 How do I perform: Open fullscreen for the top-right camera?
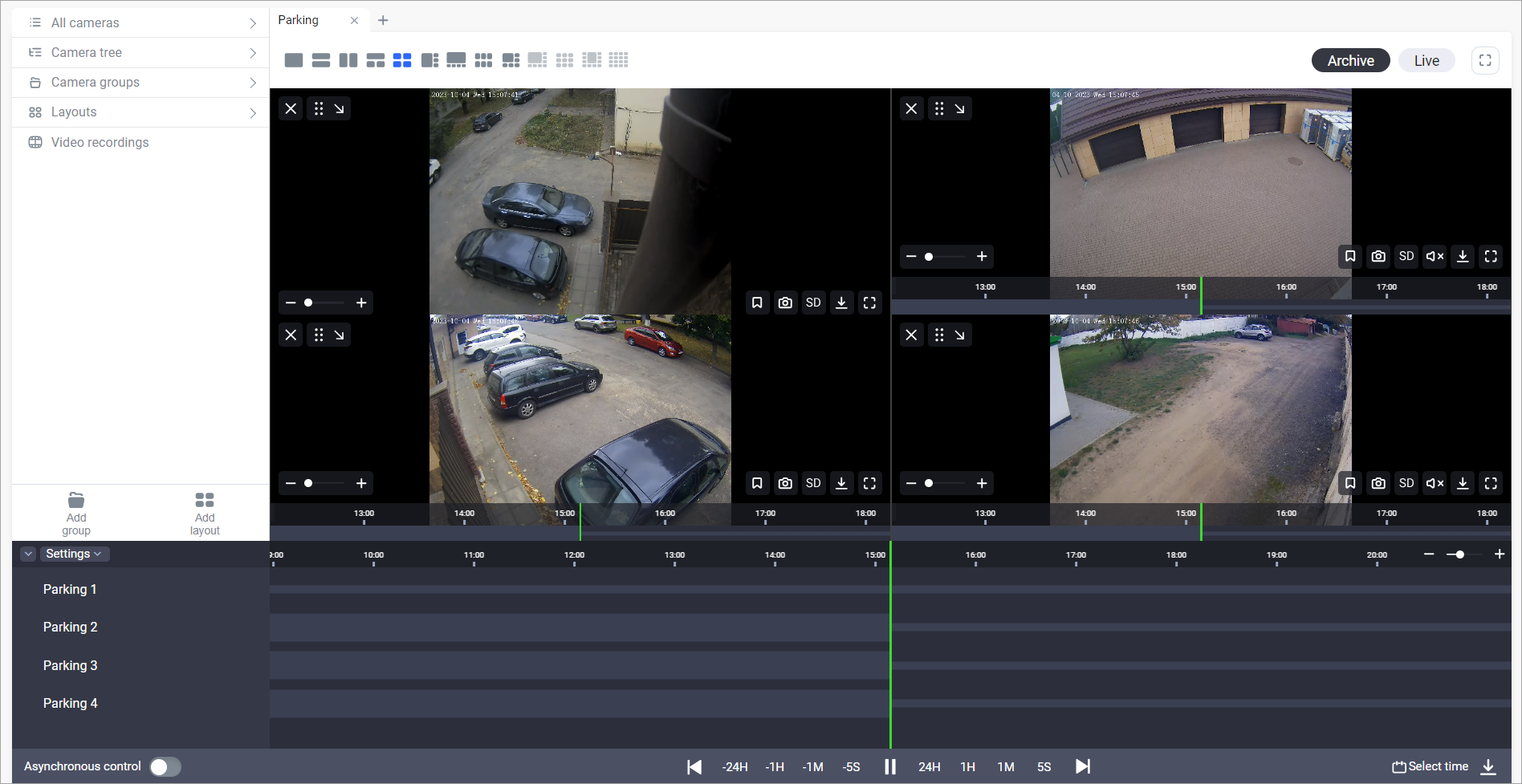[1491, 256]
